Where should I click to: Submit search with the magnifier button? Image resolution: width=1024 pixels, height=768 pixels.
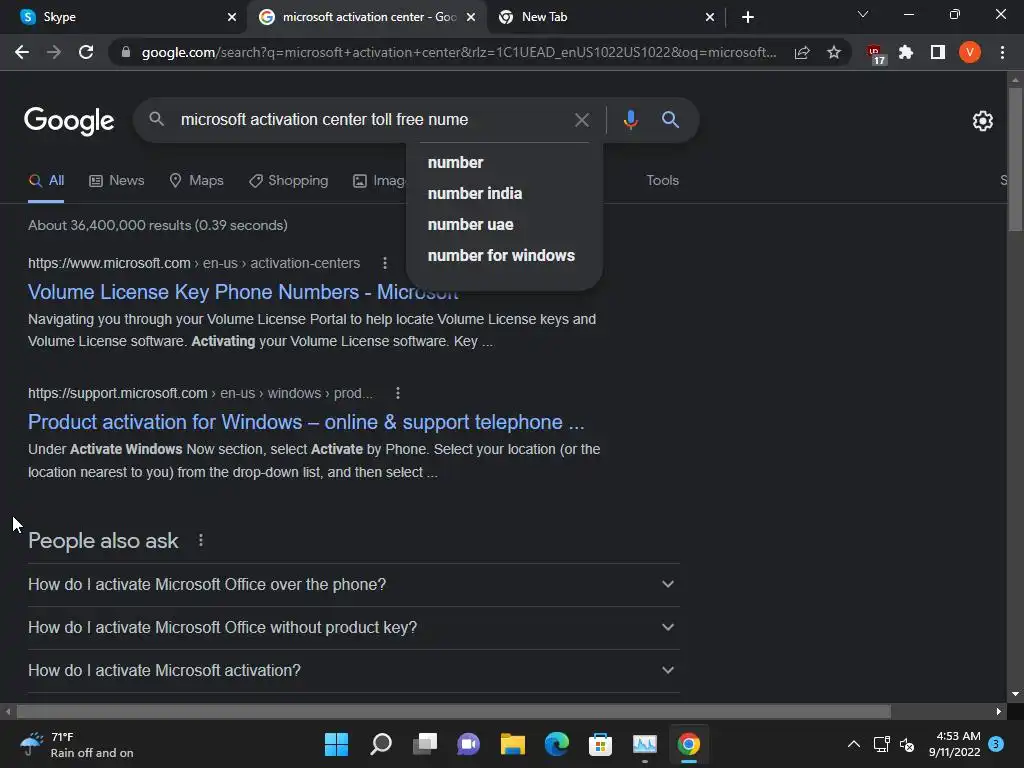[670, 120]
